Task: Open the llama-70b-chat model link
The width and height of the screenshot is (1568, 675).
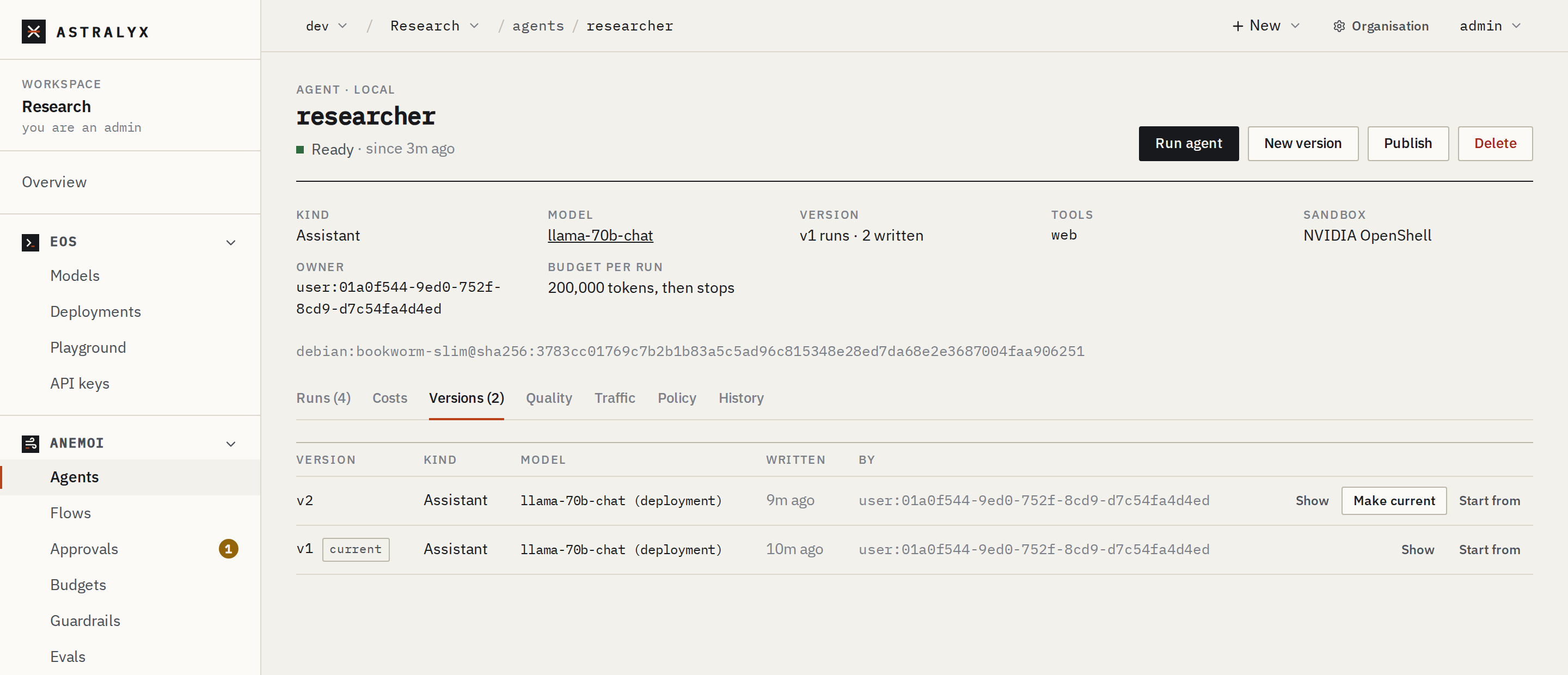Action: (x=600, y=236)
